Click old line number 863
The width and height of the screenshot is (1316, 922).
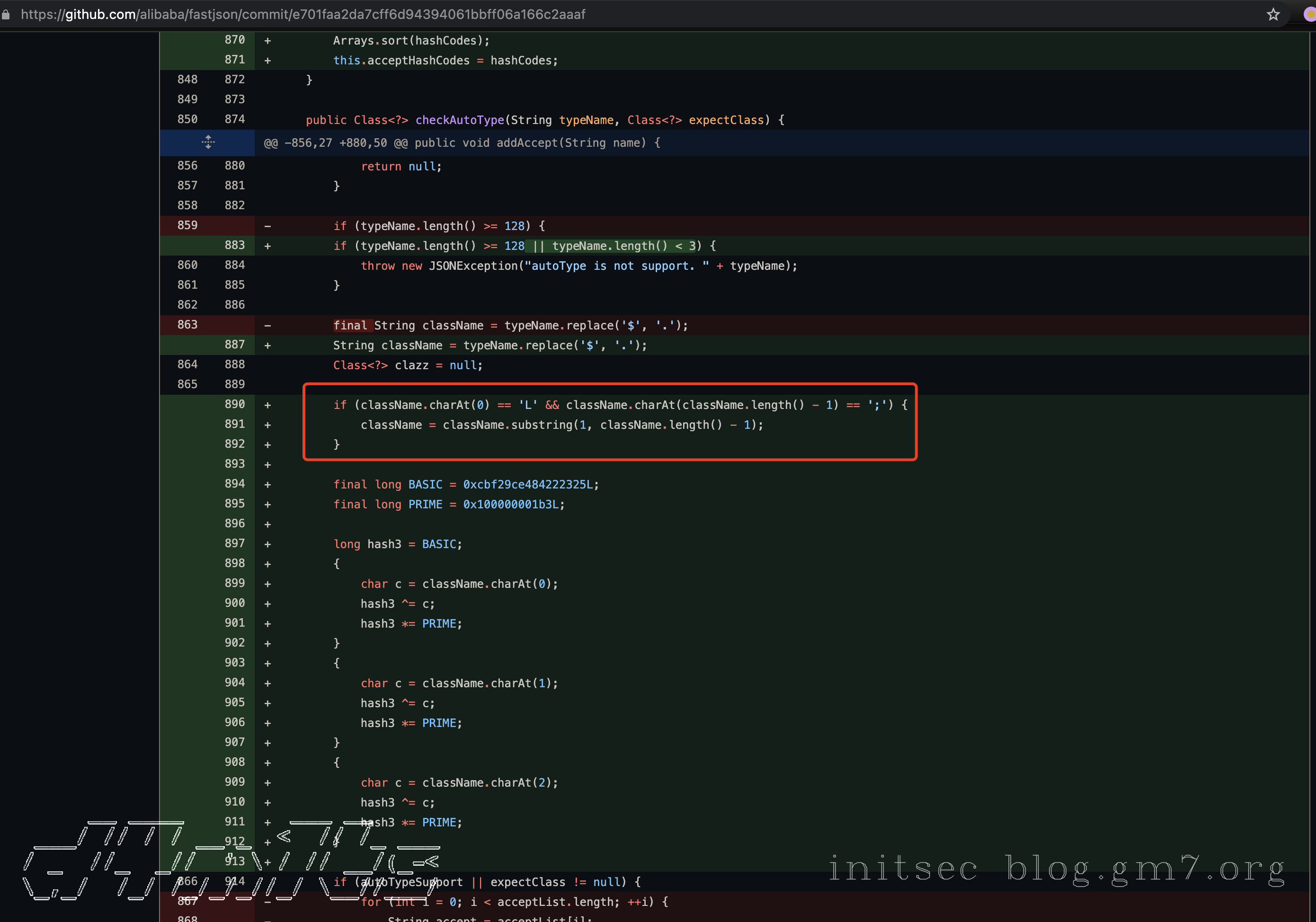(187, 324)
